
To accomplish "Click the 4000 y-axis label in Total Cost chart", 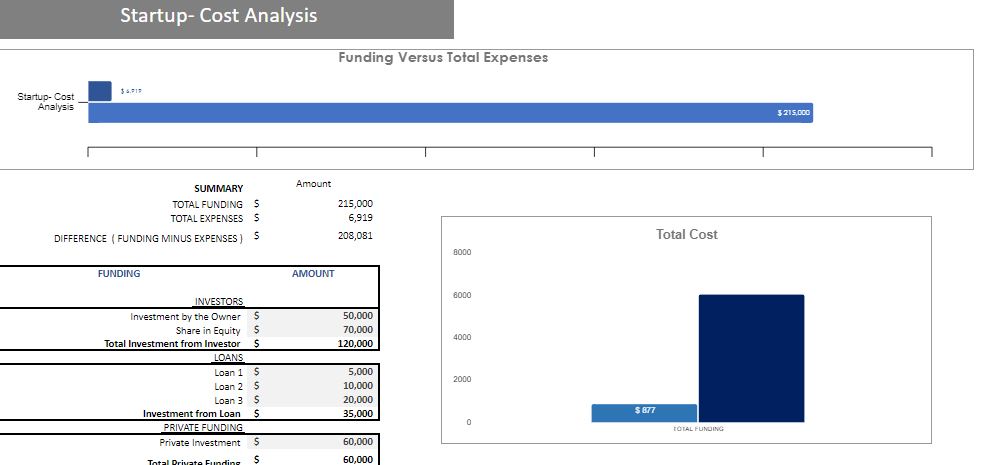I will [x=462, y=337].
